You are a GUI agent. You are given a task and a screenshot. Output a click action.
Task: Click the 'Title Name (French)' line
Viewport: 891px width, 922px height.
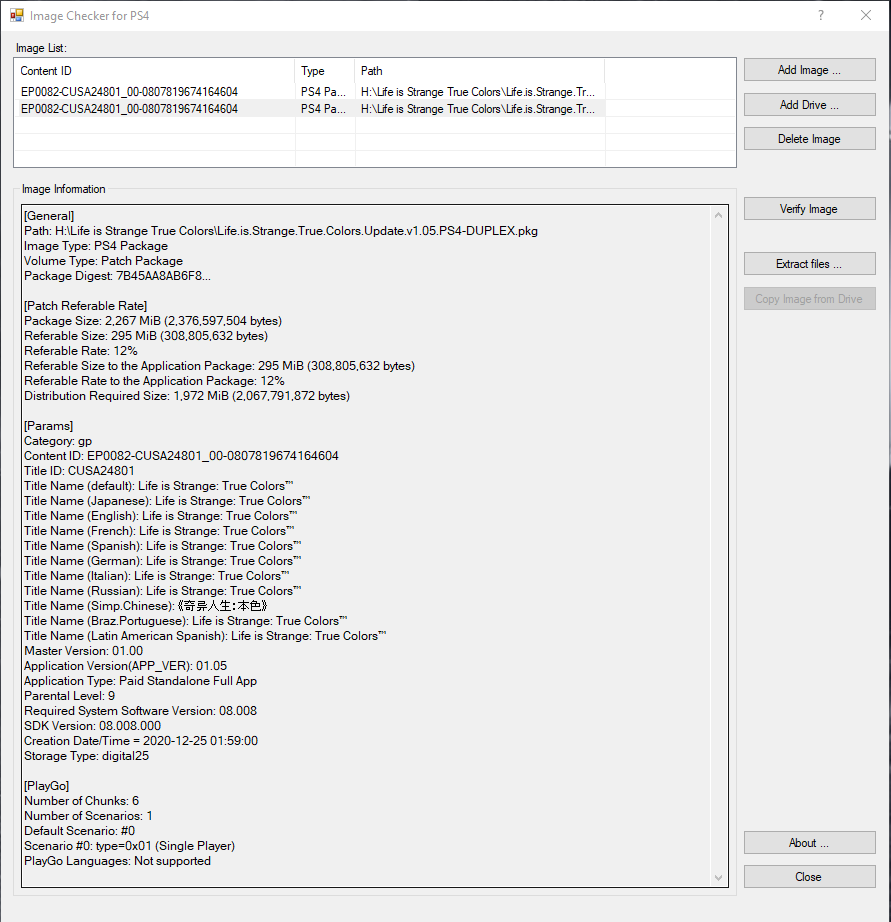coord(159,531)
